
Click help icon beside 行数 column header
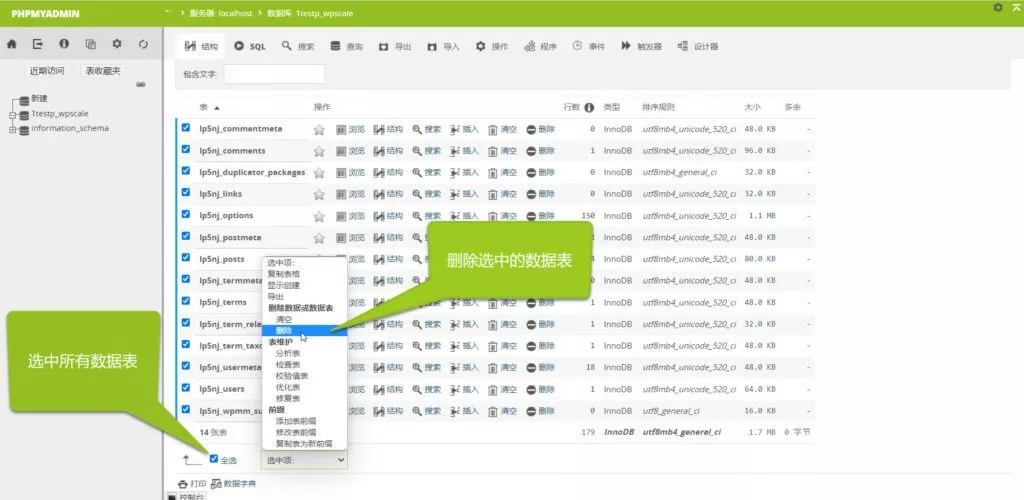589,107
